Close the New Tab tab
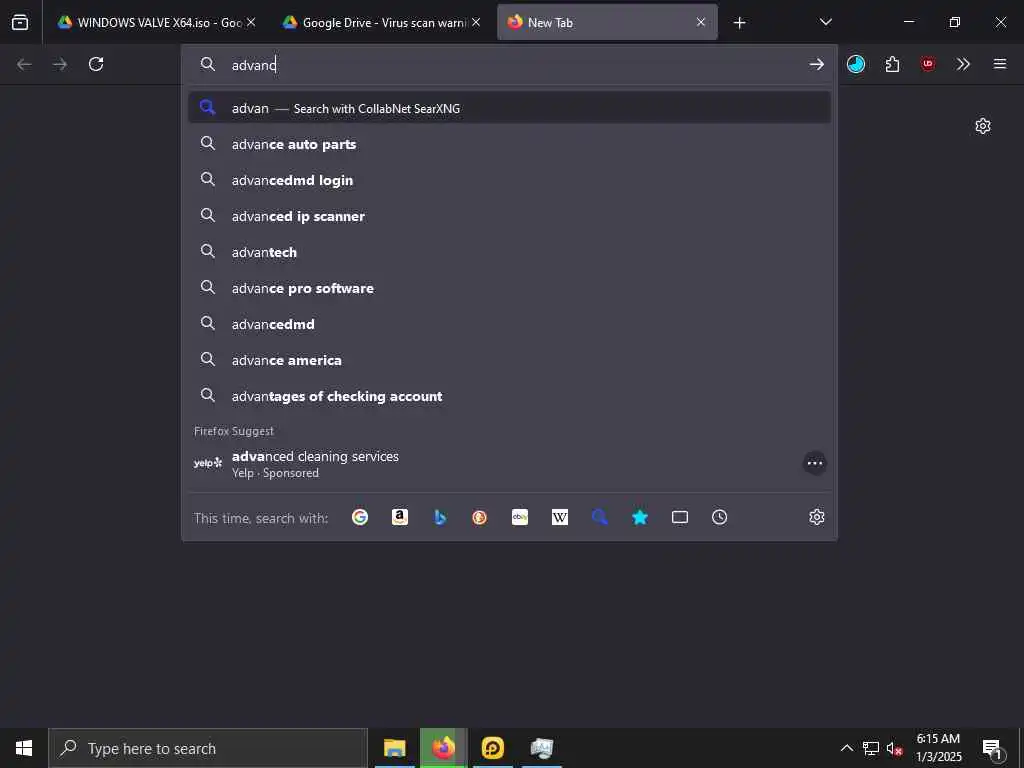The height and width of the screenshot is (768, 1024). pos(701,22)
